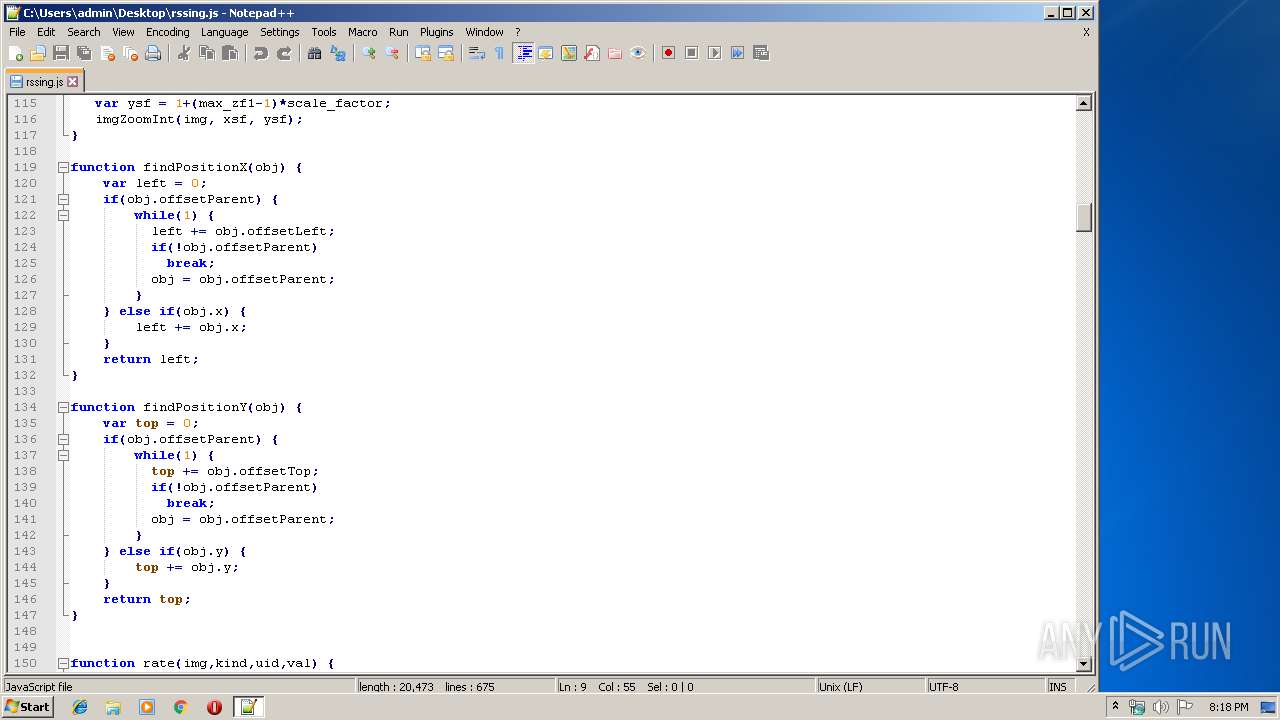Click the Close document toolbar icon

pos(107,53)
